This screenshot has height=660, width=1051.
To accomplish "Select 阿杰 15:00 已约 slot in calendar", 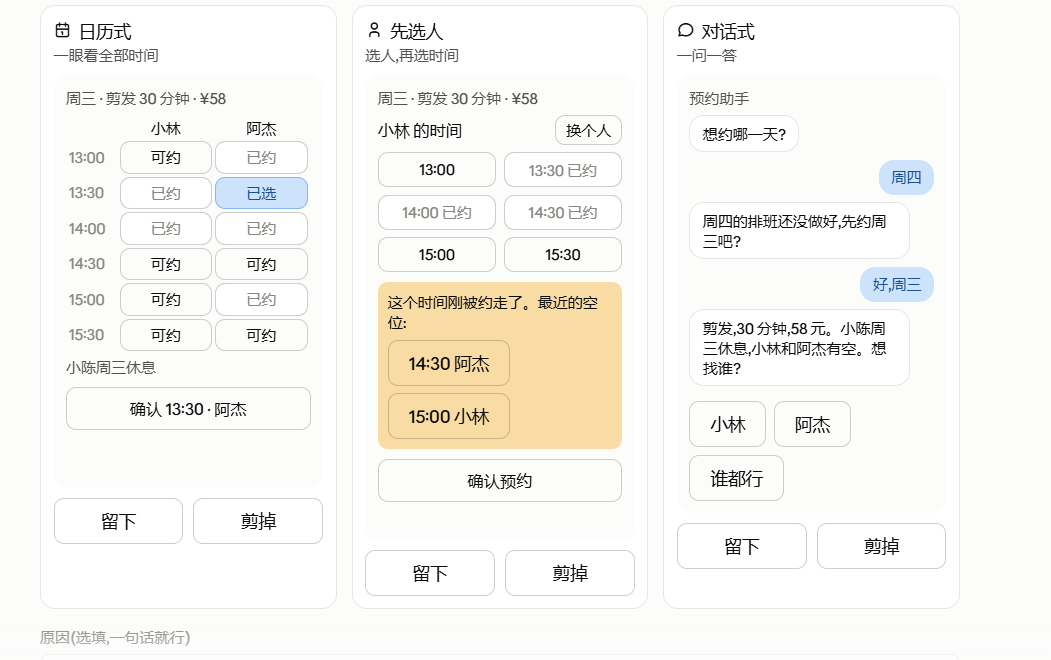I will (x=261, y=300).
